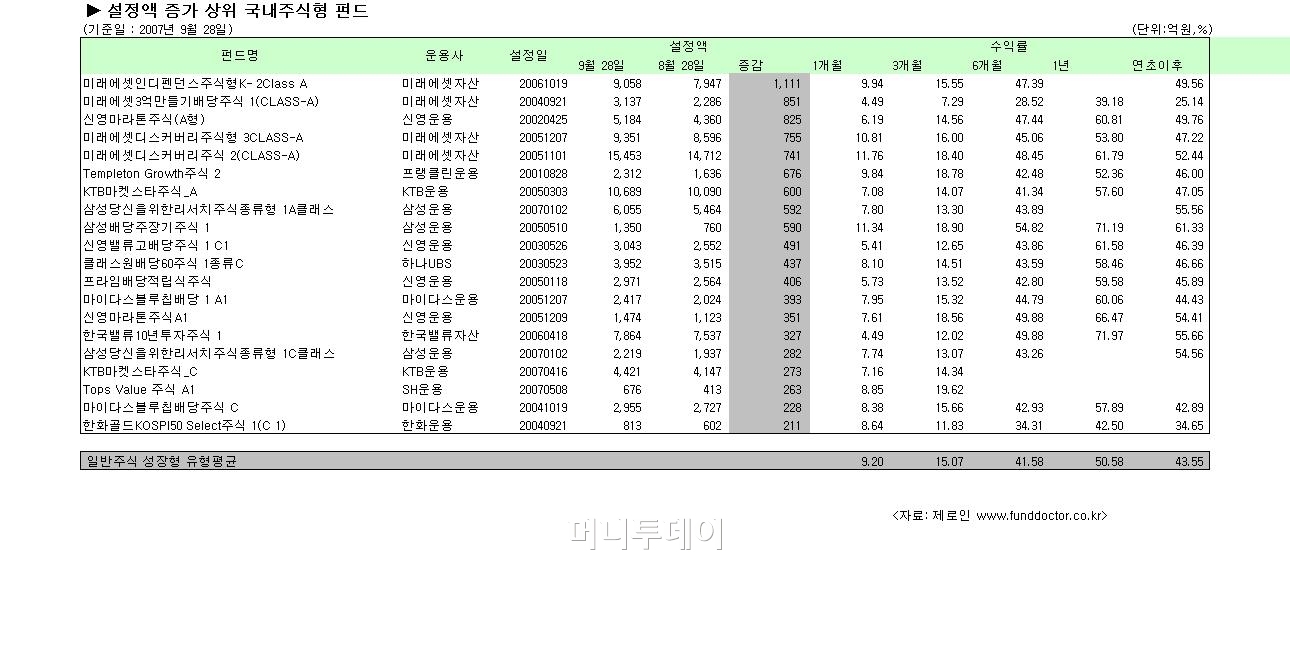This screenshot has width=1290, height=648.
Task: Click 6개월 return '54.82'
Action: pyautogui.click(x=1029, y=228)
